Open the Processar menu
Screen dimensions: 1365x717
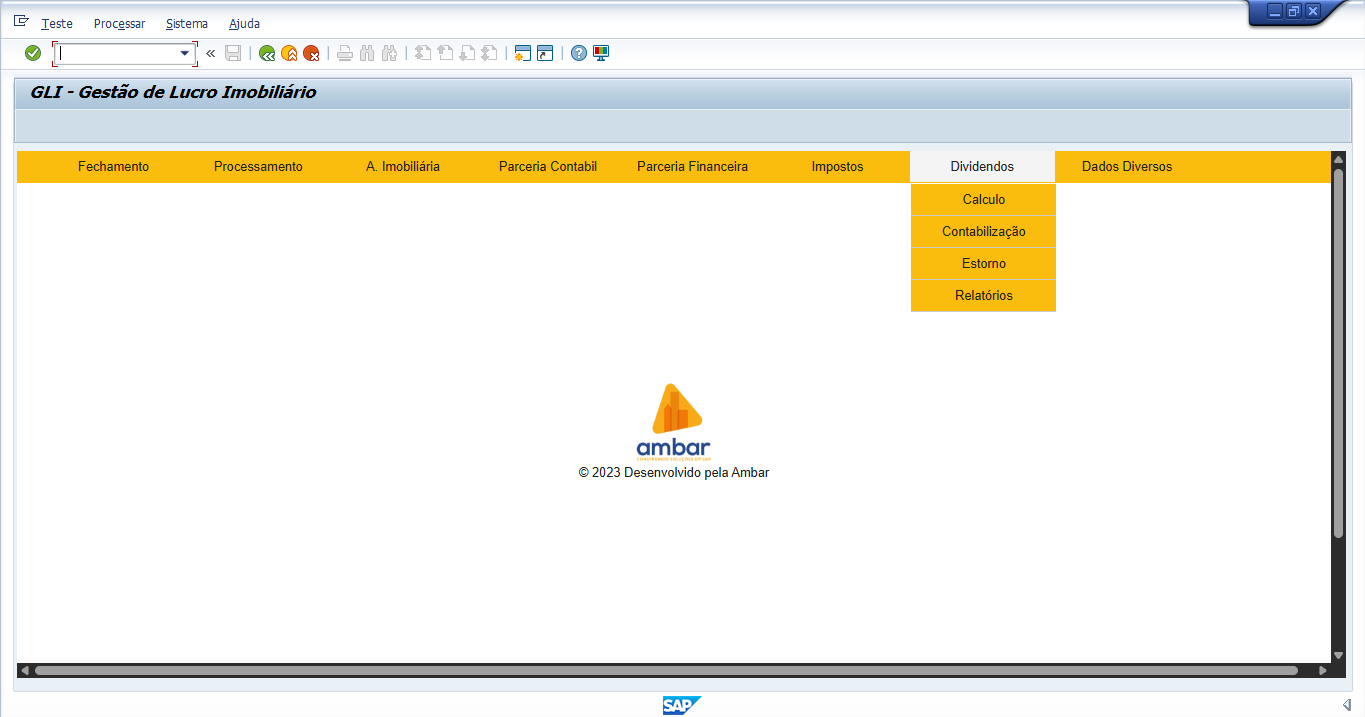point(119,23)
